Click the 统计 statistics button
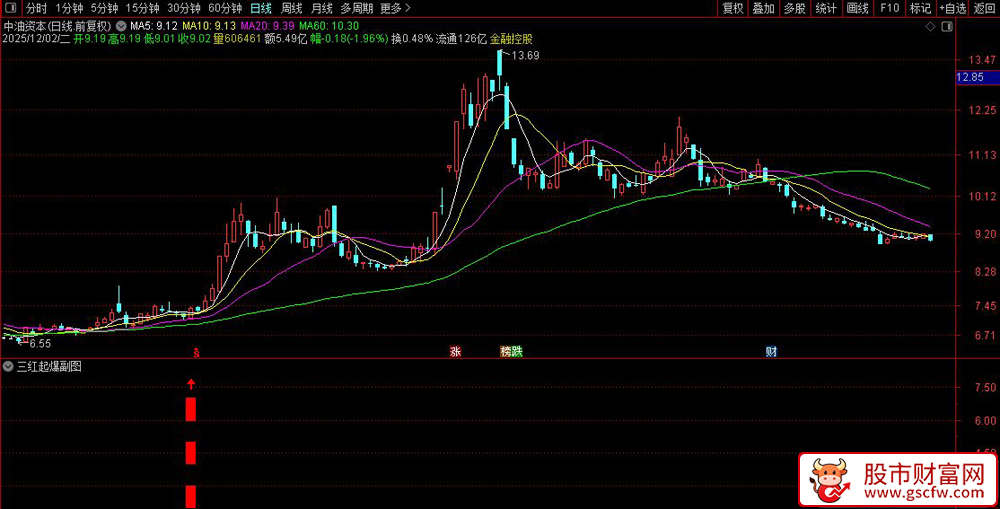 point(827,8)
